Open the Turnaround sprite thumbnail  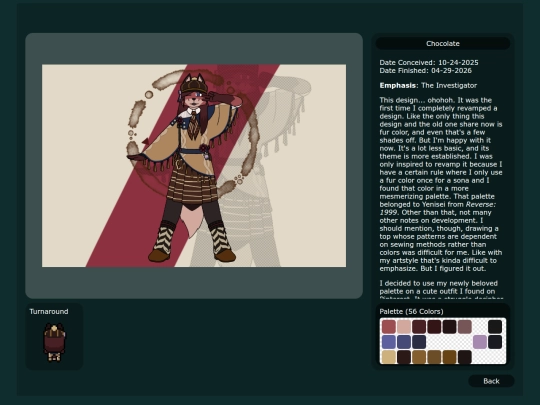click(54, 342)
